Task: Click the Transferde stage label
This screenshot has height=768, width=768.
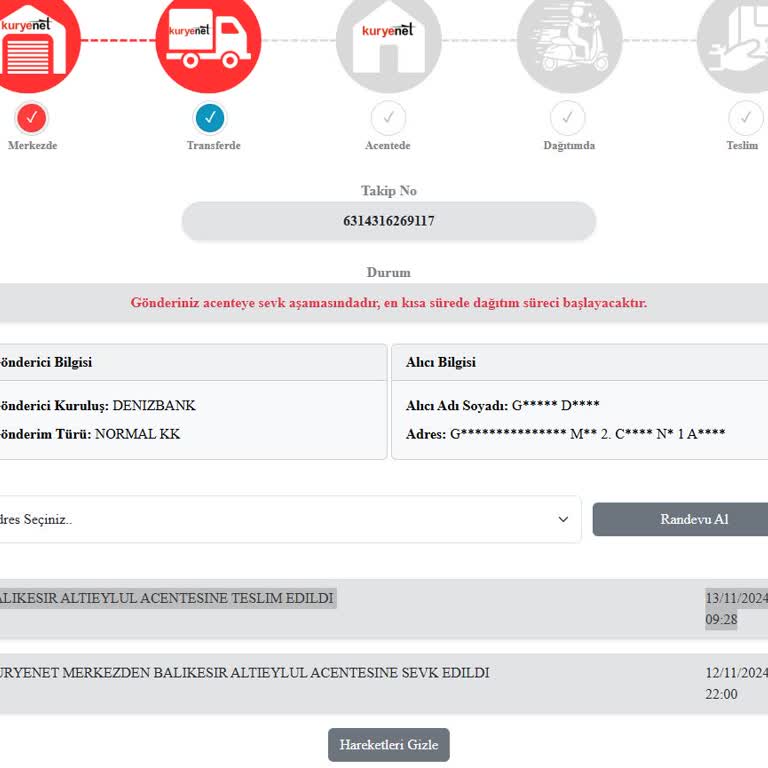Action: pos(214,145)
